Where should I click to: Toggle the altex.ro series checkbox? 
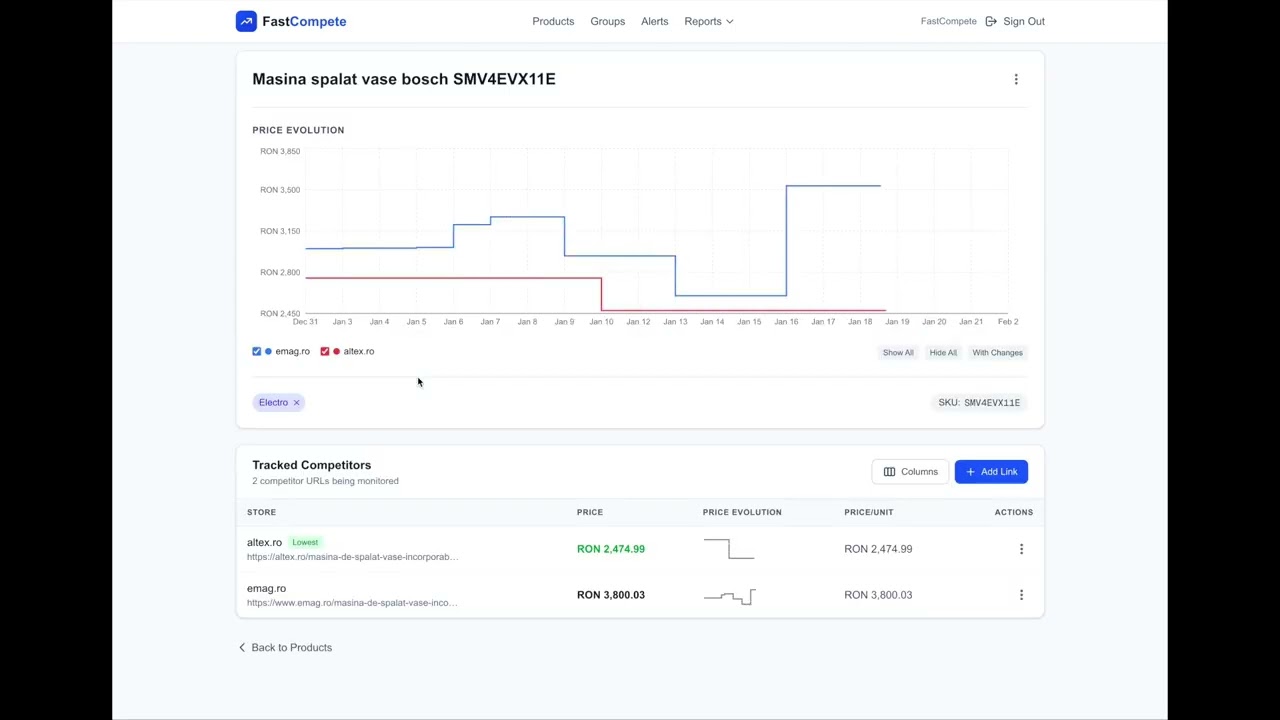(325, 352)
